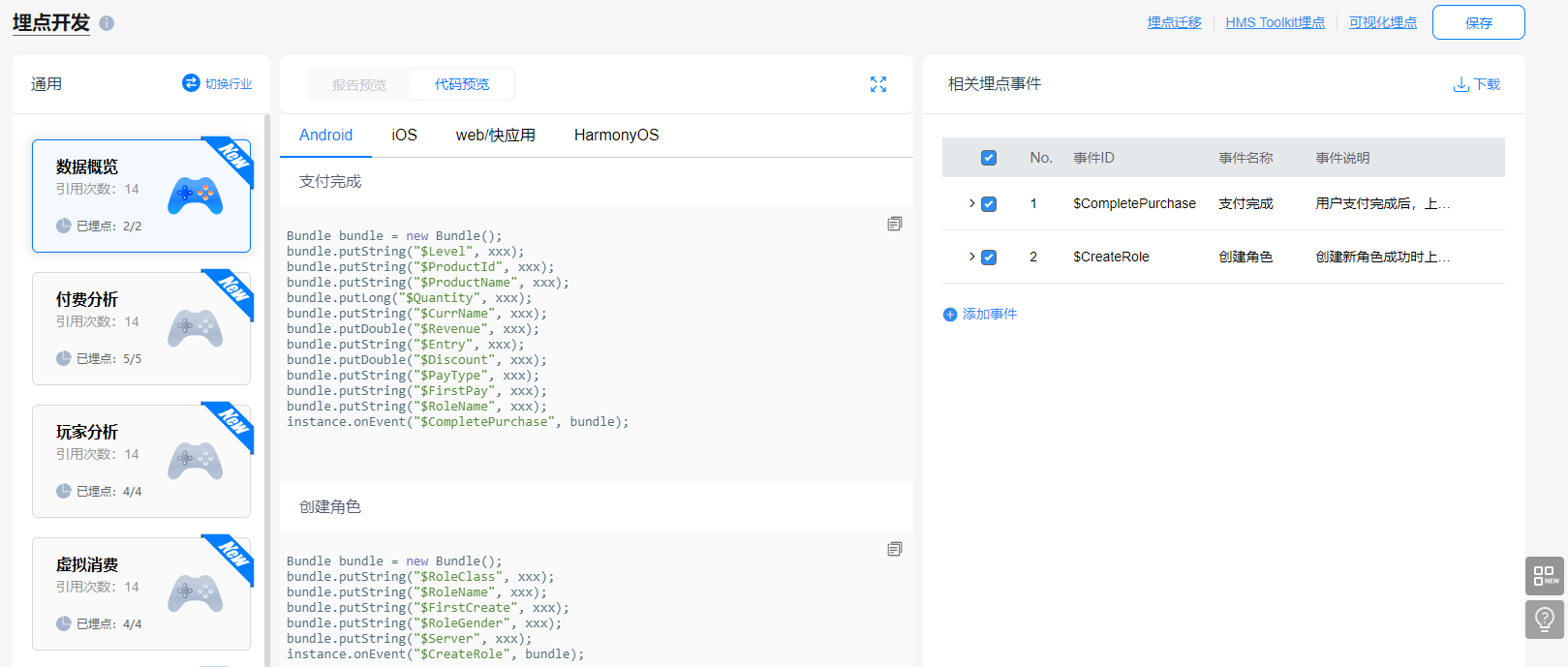Click the 切换行业 switch industry icon

191,83
